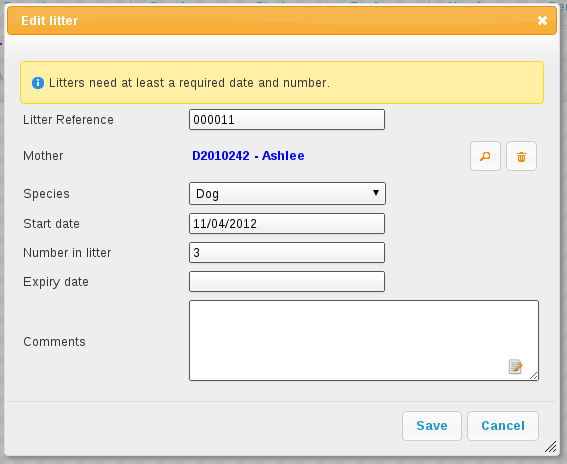
Task: Click the 'Litters need at least' notice text
Action: [x=189, y=83]
